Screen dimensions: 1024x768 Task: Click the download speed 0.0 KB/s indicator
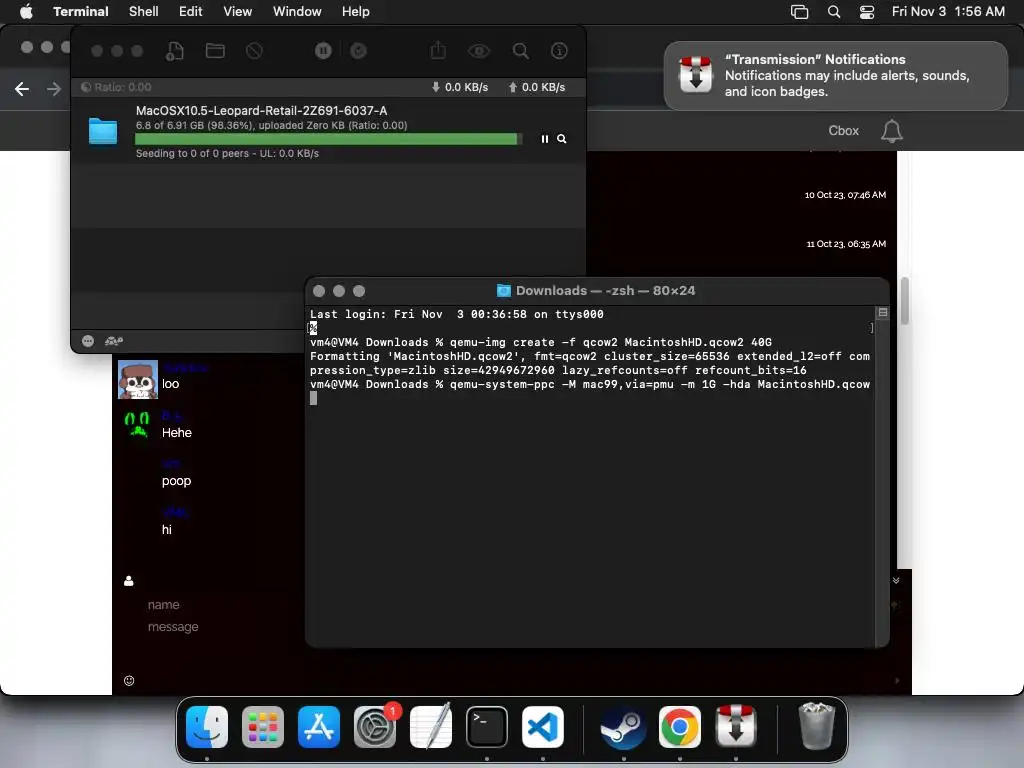click(x=460, y=87)
